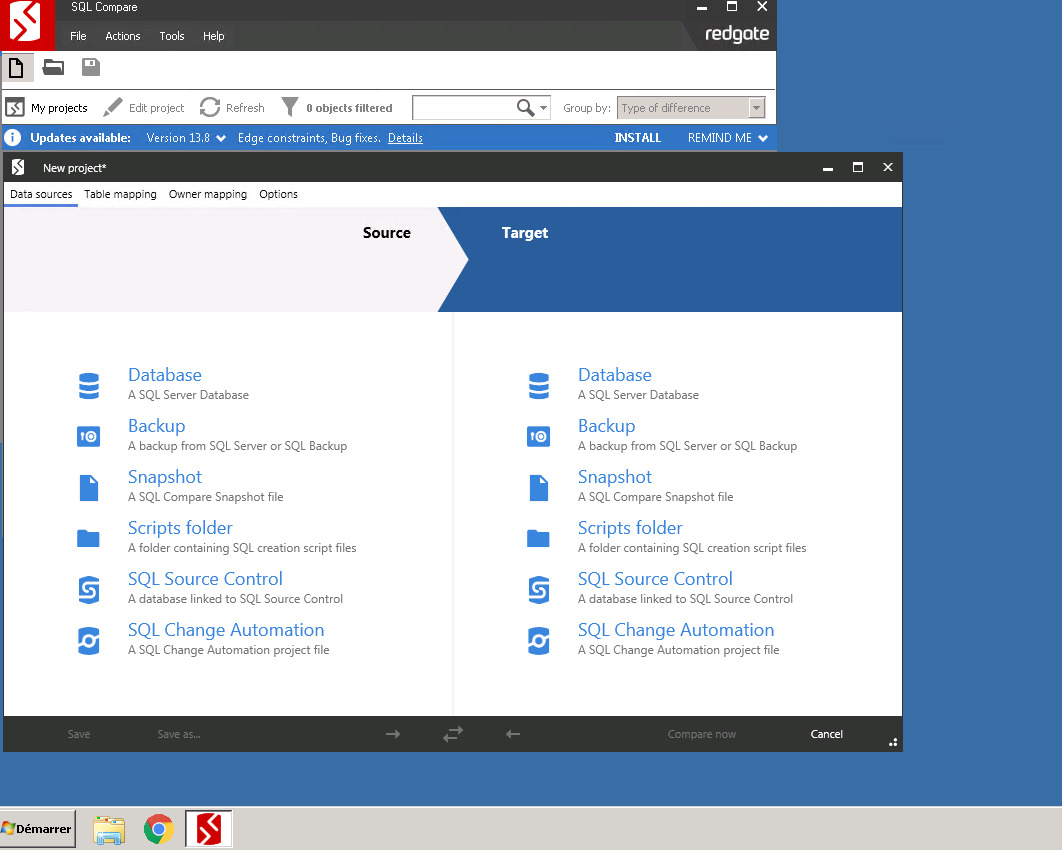Open the Démarrer start button
Viewport: 1062px width, 850px height.
(x=38, y=828)
